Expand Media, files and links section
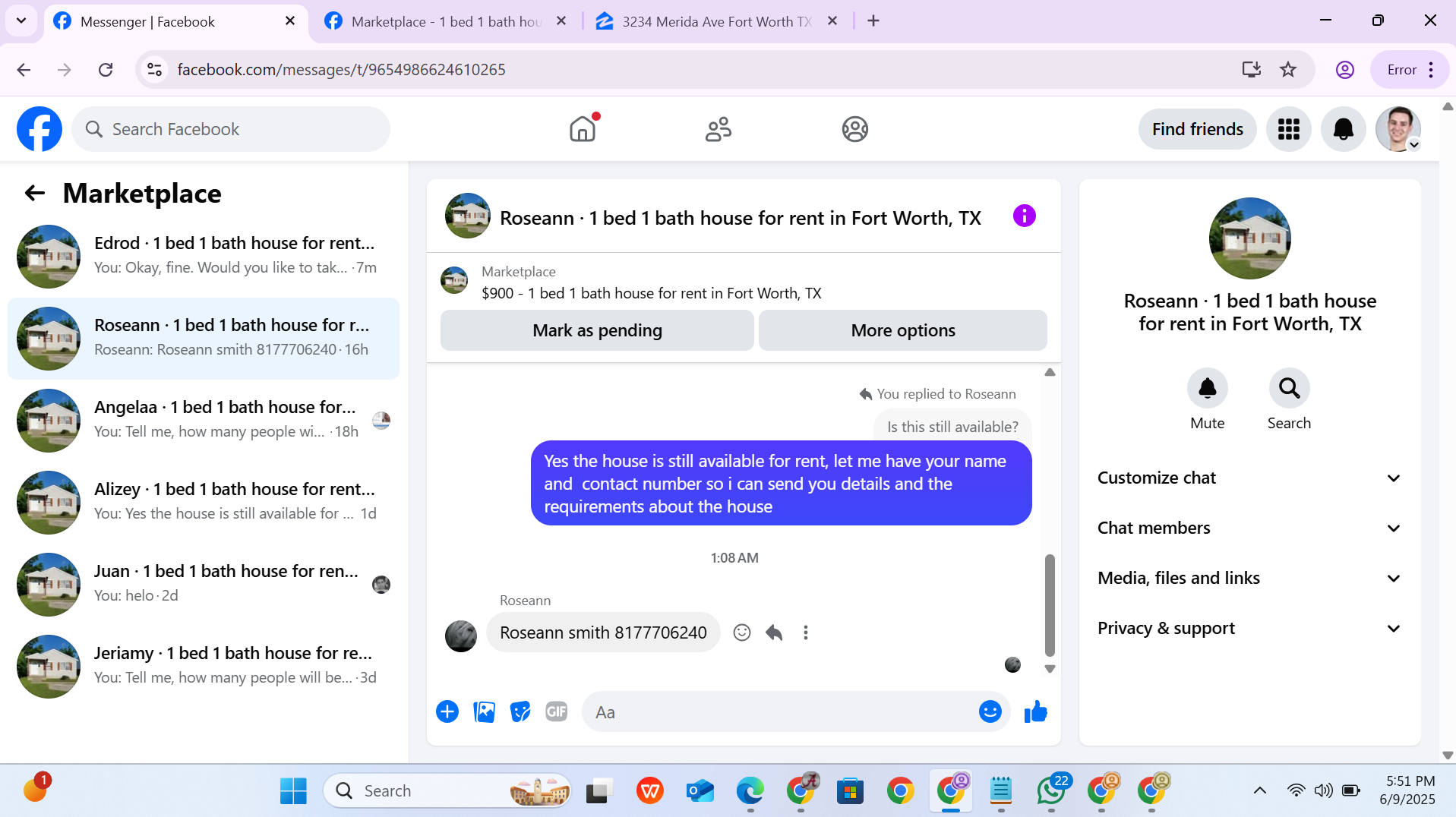Screen dimensions: 1456x817 (1249, 579)
